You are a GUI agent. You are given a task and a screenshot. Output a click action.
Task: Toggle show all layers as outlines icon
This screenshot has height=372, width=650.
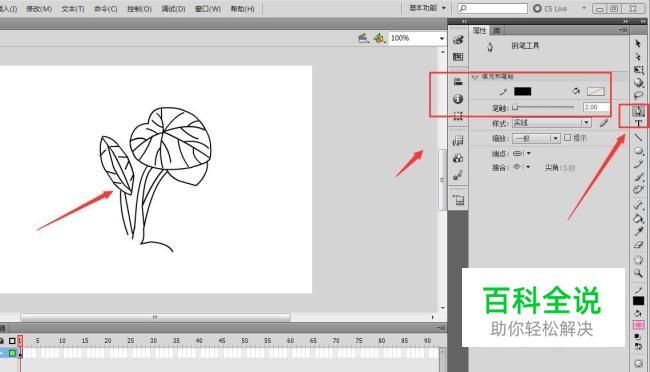(12, 341)
